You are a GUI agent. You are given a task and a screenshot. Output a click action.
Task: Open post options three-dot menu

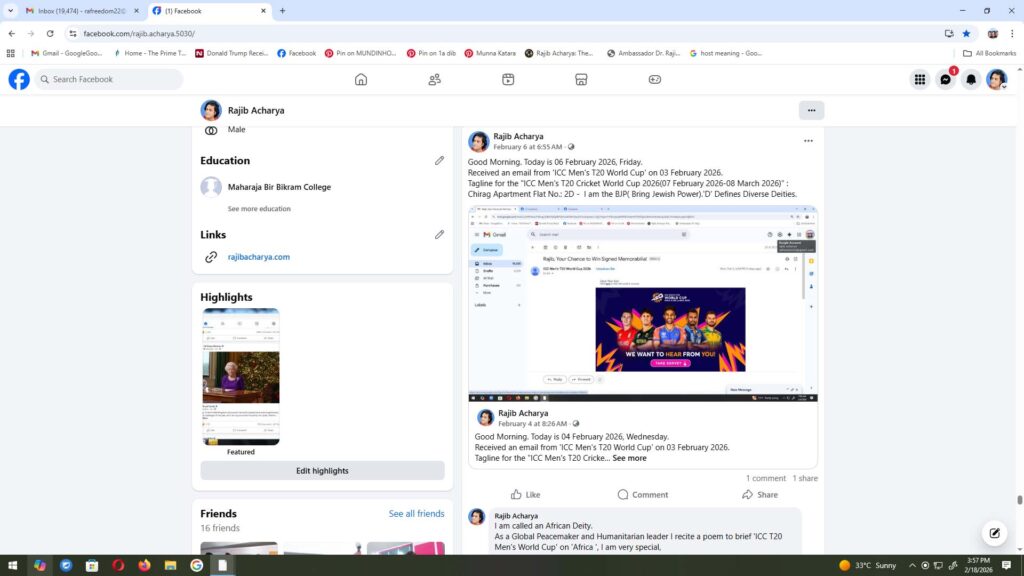click(x=808, y=141)
